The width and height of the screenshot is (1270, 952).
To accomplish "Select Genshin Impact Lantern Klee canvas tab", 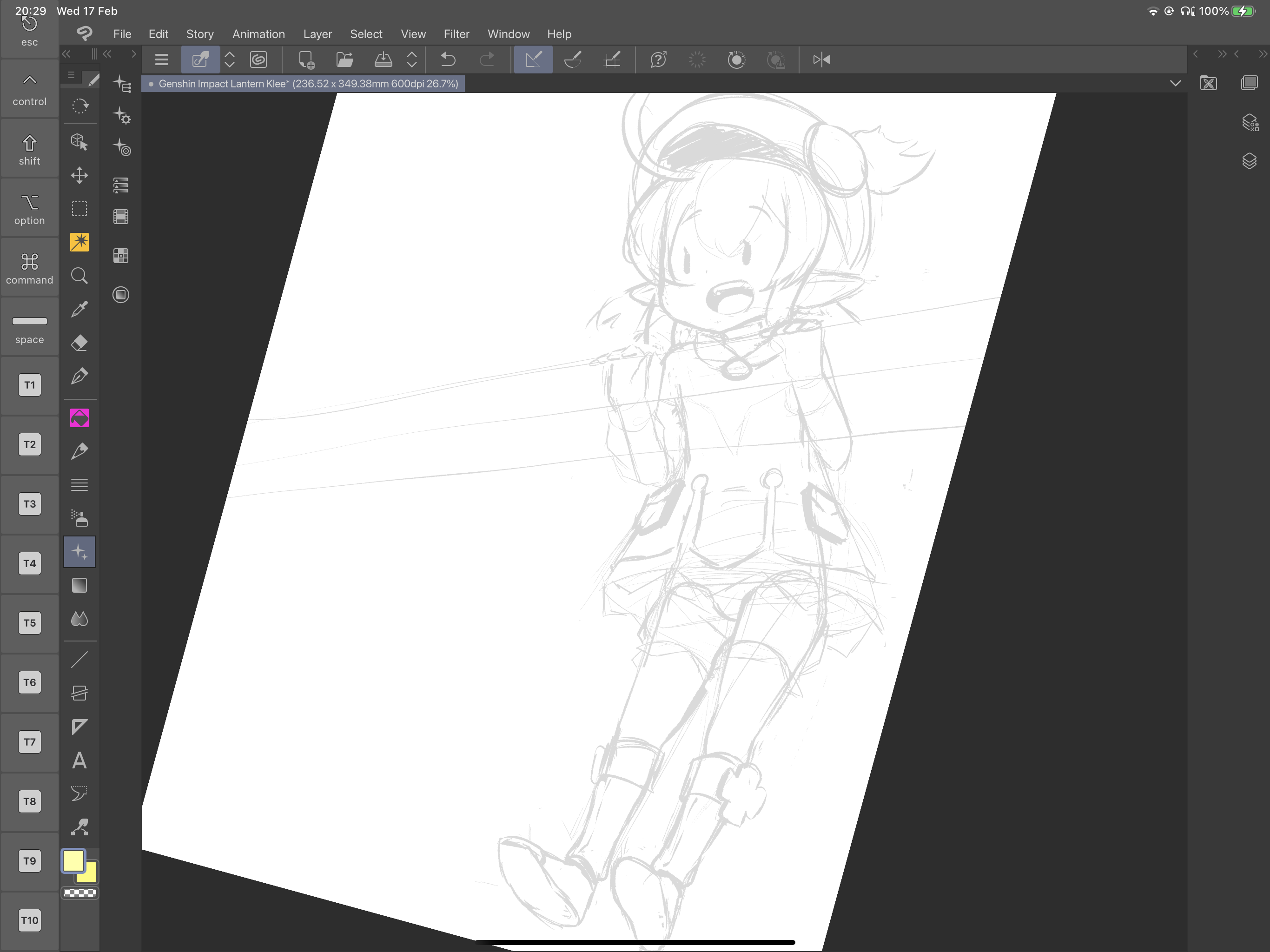I will click(x=303, y=84).
